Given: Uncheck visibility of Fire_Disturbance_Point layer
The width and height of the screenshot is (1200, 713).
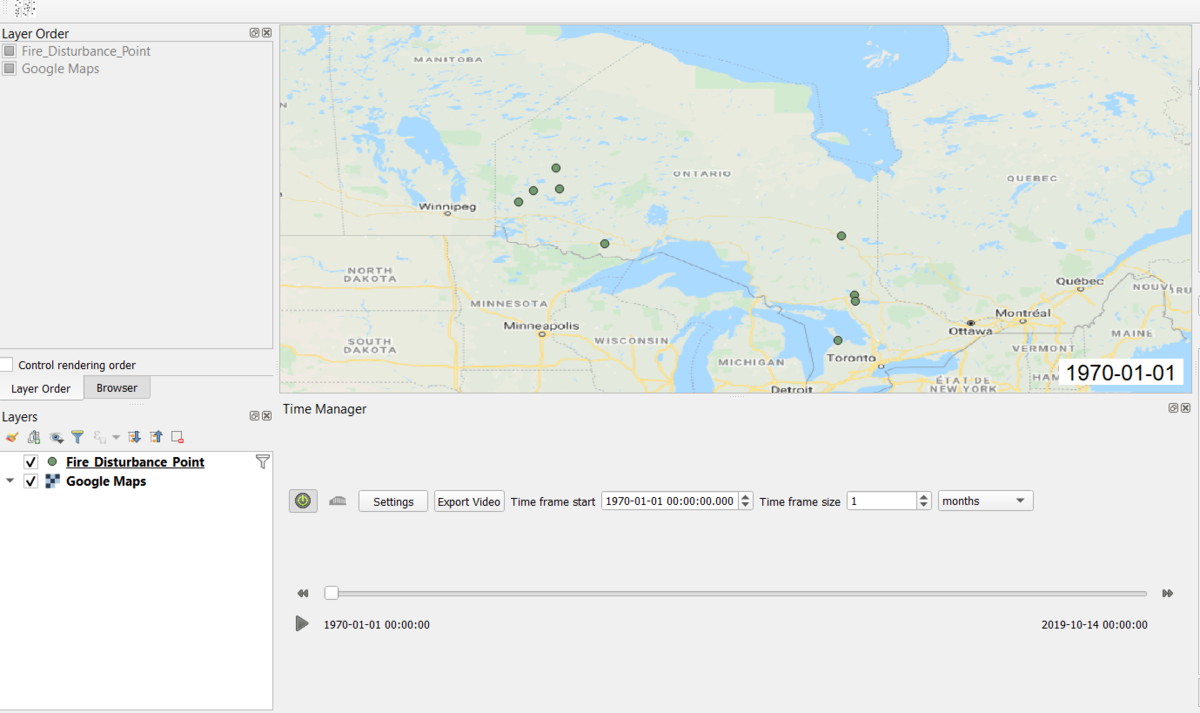Looking at the screenshot, I should [29, 462].
